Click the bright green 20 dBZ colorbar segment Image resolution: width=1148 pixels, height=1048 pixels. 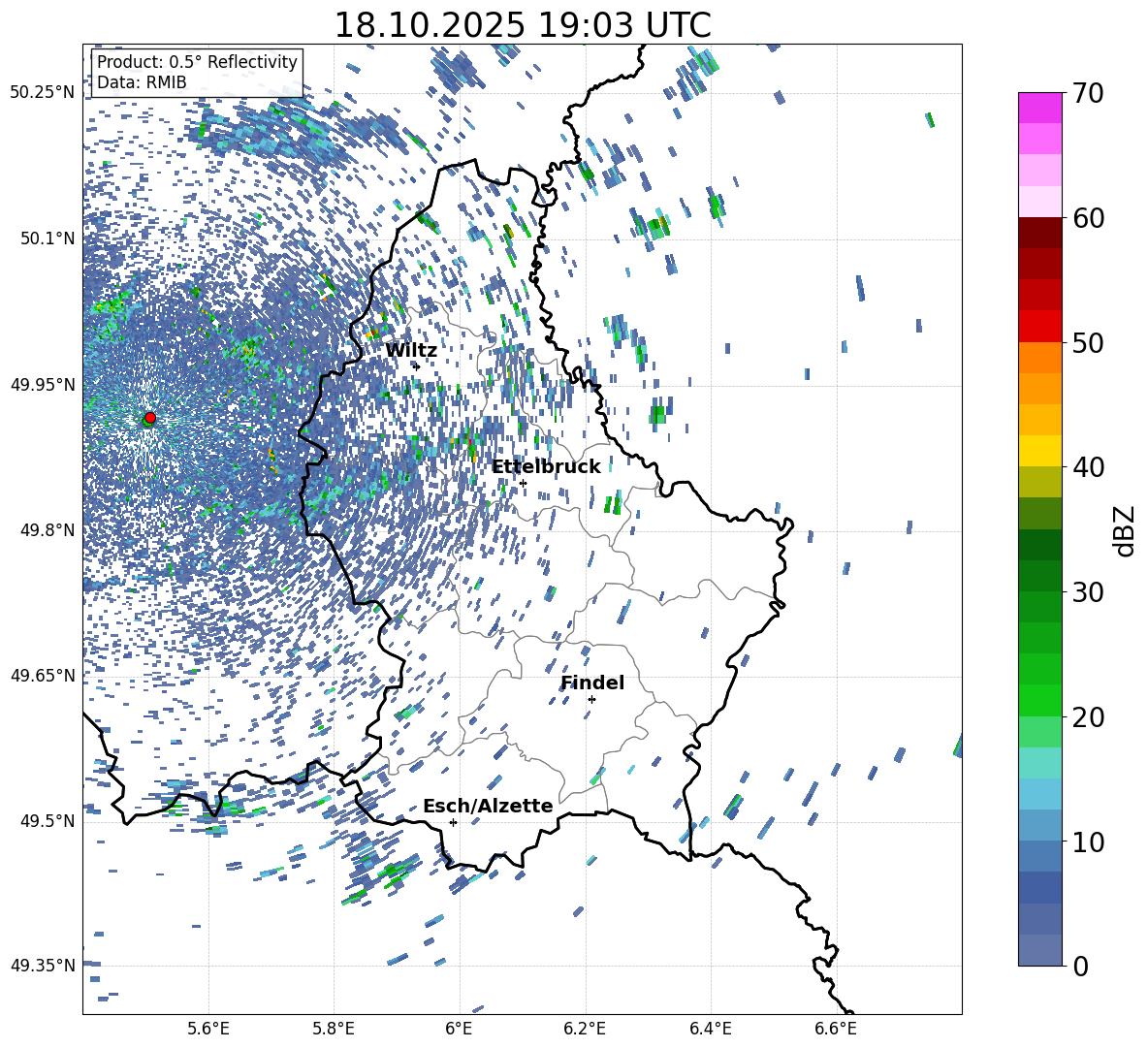click(x=1039, y=700)
